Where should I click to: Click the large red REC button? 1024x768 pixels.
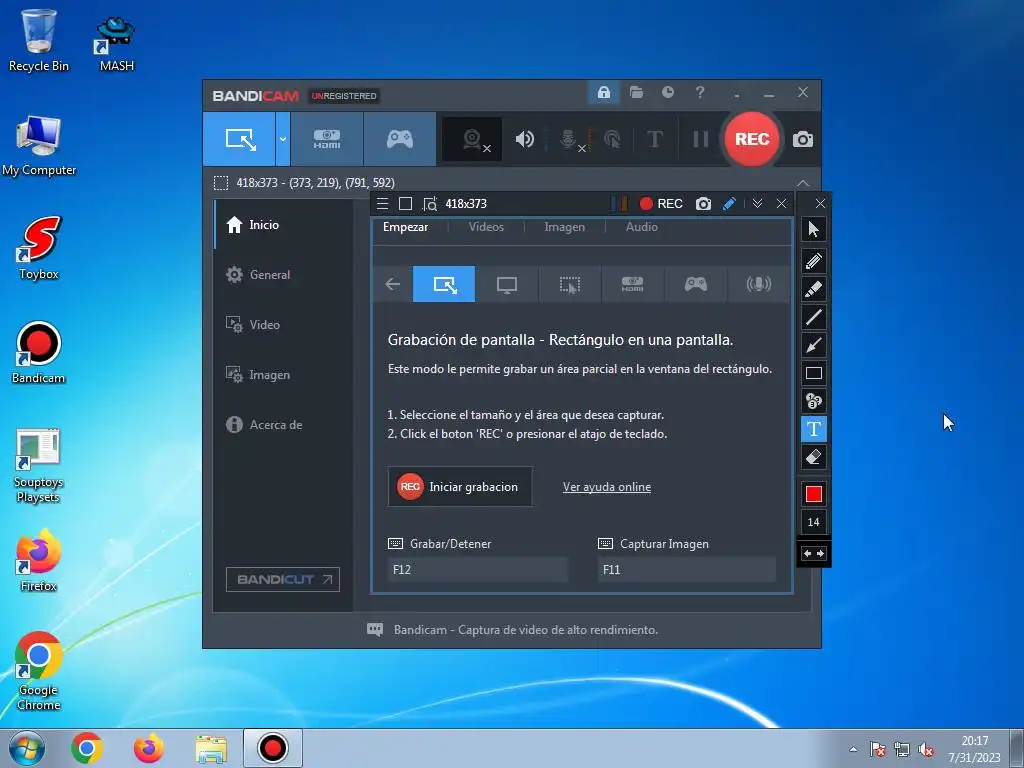coord(752,139)
